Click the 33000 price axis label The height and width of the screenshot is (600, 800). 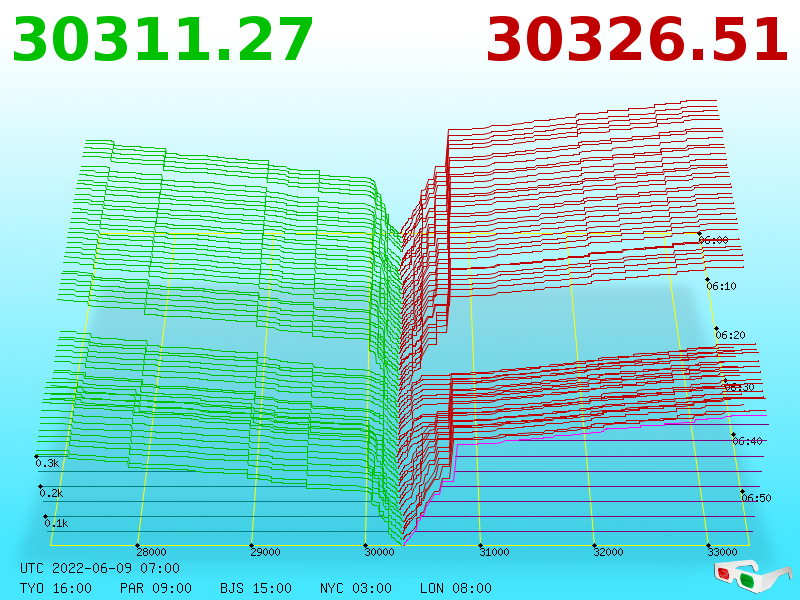722,552
